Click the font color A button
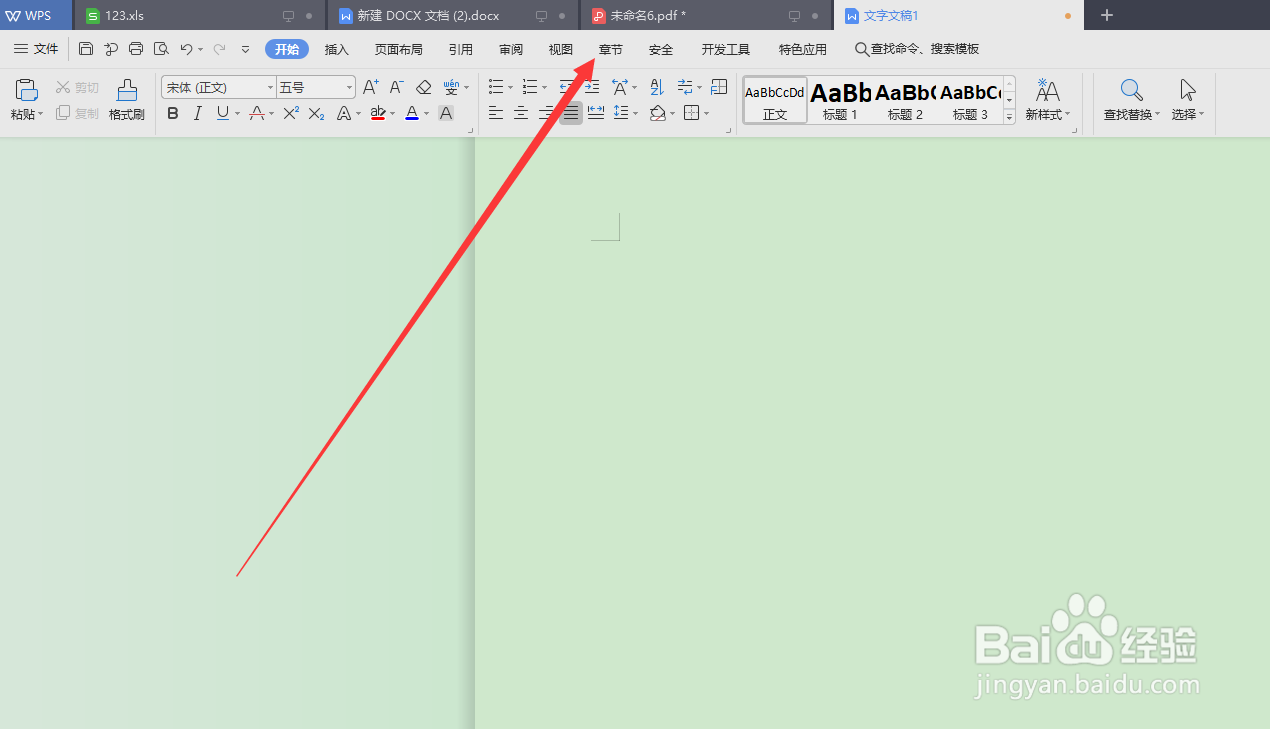The width and height of the screenshot is (1270, 729). [412, 114]
